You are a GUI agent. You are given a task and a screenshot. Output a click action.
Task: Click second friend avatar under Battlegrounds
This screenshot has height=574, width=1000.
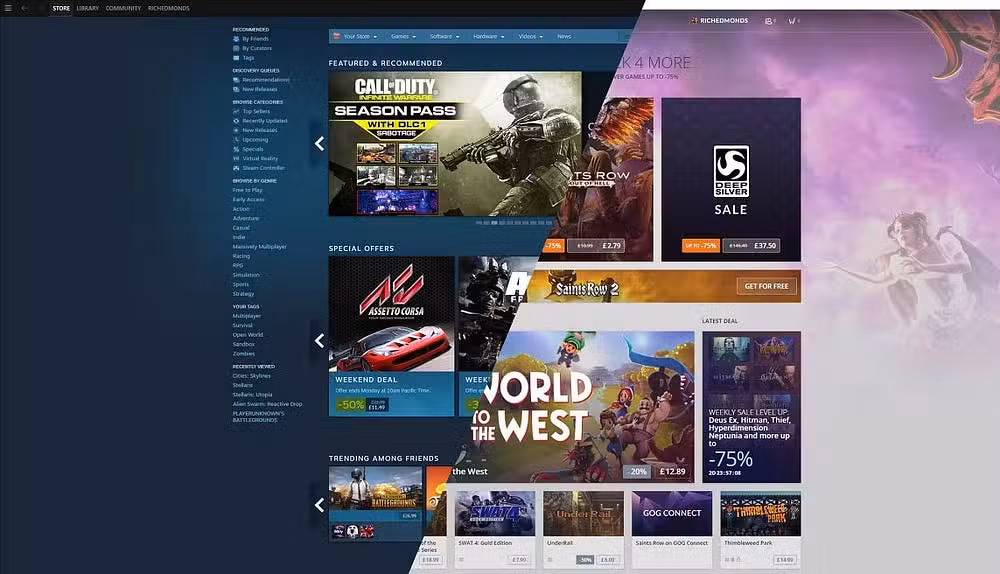pyautogui.click(x=353, y=531)
